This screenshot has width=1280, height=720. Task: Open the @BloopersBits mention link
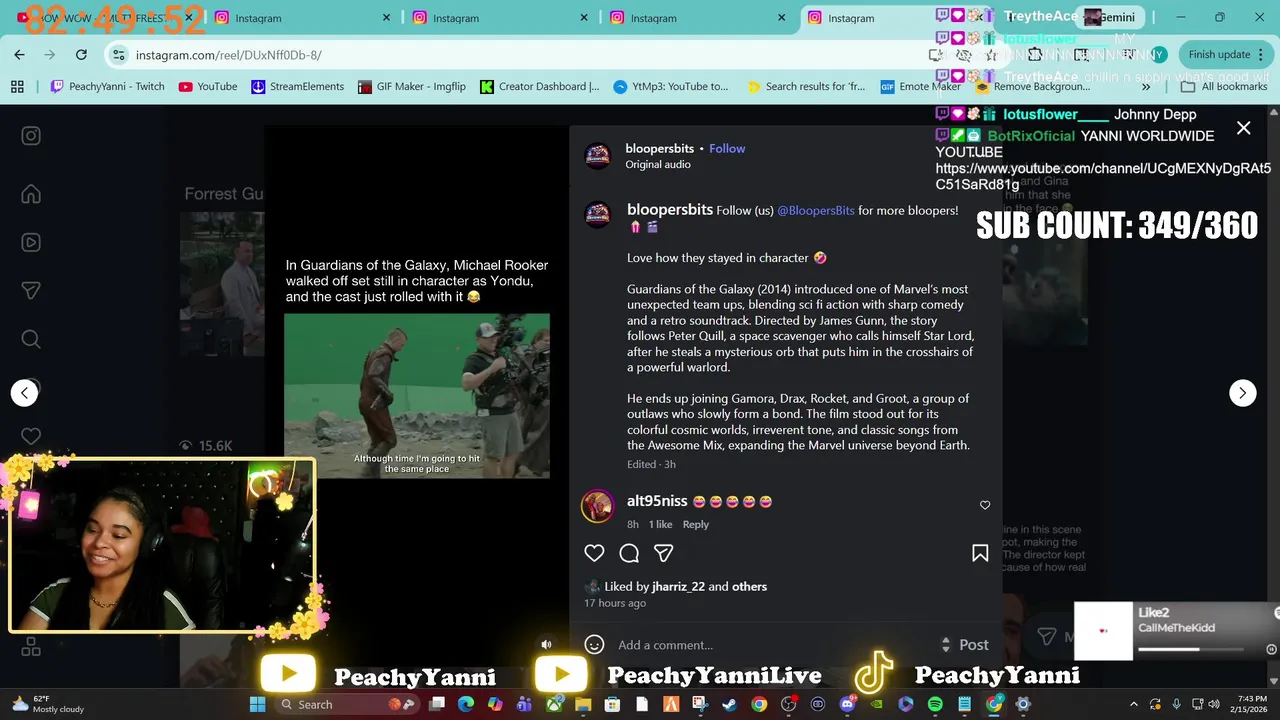coord(816,210)
